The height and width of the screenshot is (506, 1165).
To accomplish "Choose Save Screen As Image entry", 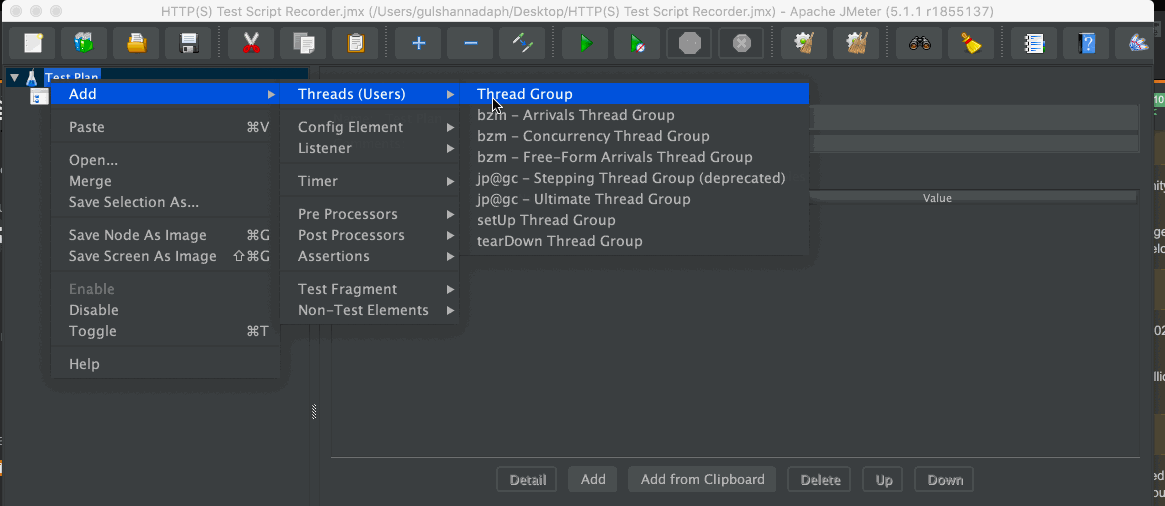I will coord(165,256).
